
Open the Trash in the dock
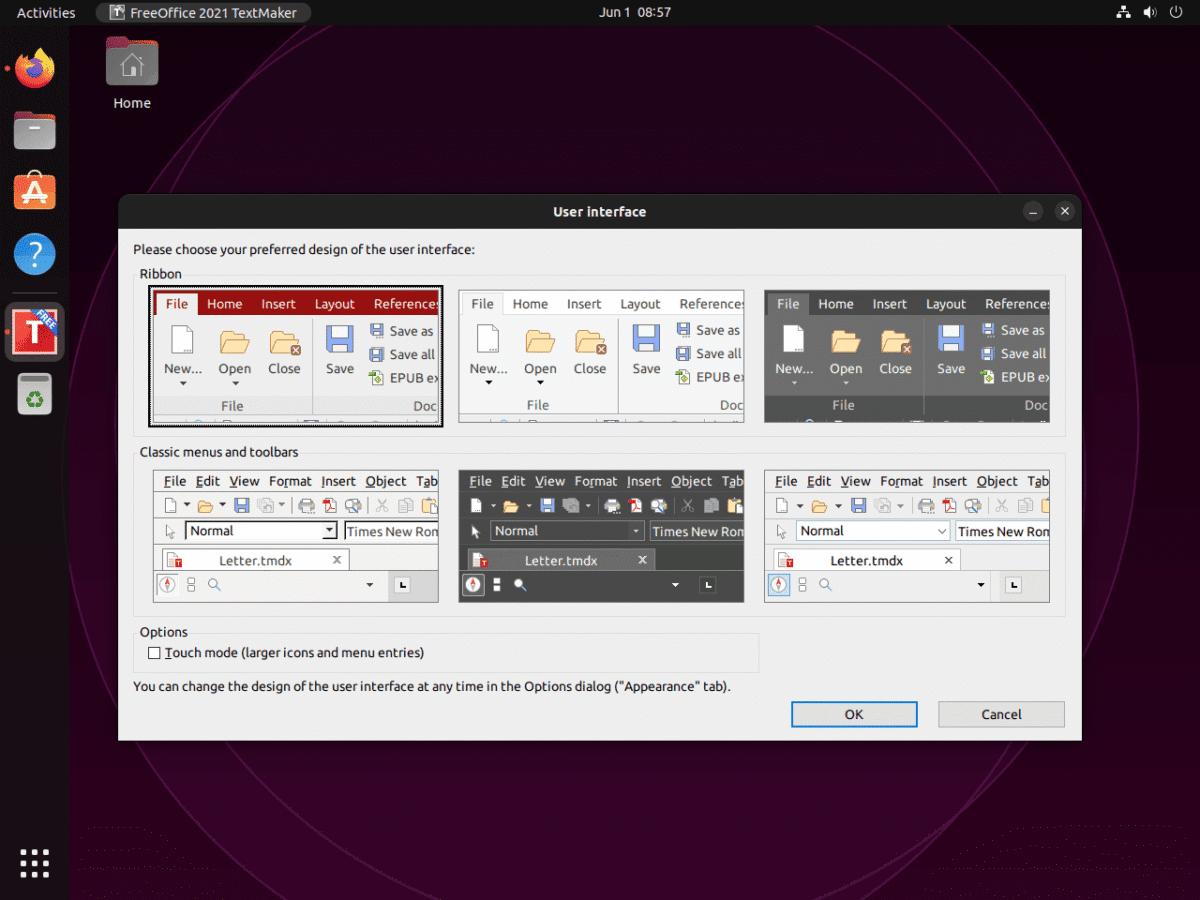[x=35, y=394]
